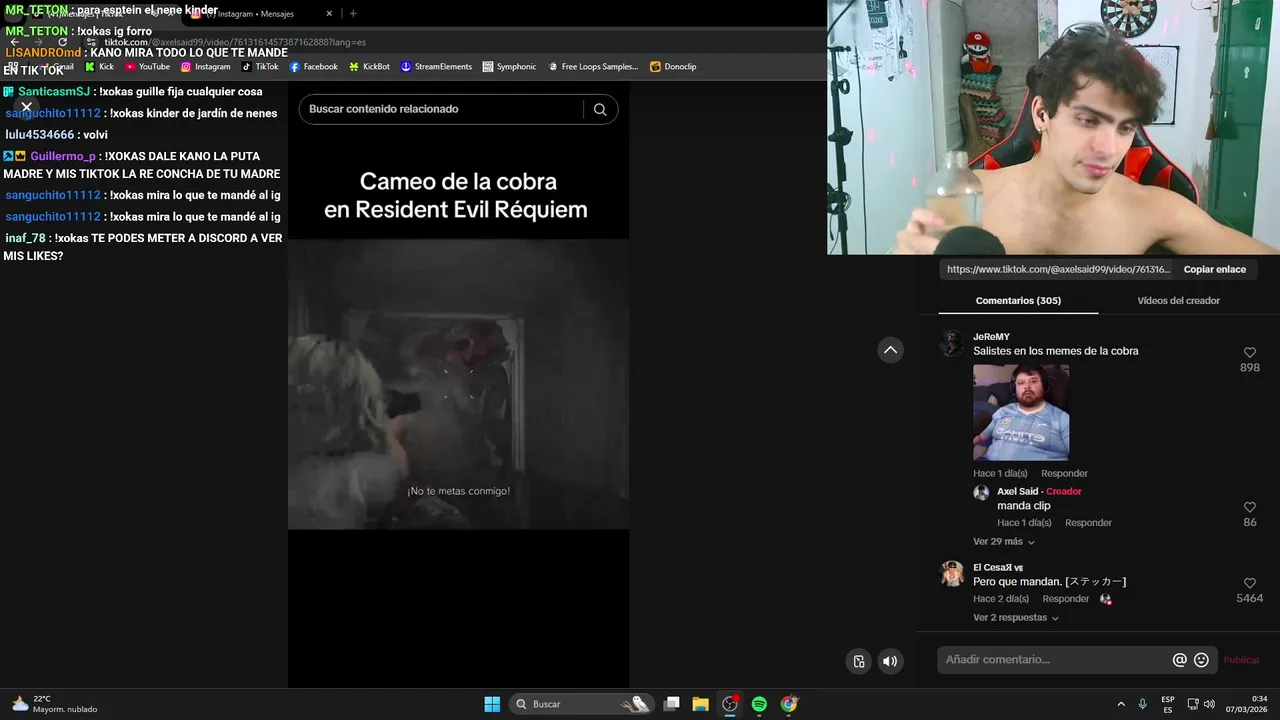Close the Instagram Mensajes browser tab

pos(329,14)
